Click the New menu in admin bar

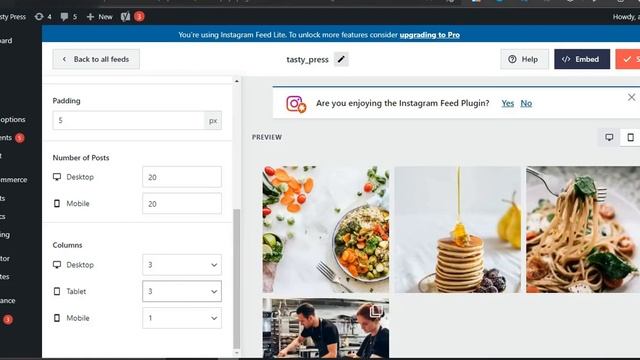pos(99,17)
